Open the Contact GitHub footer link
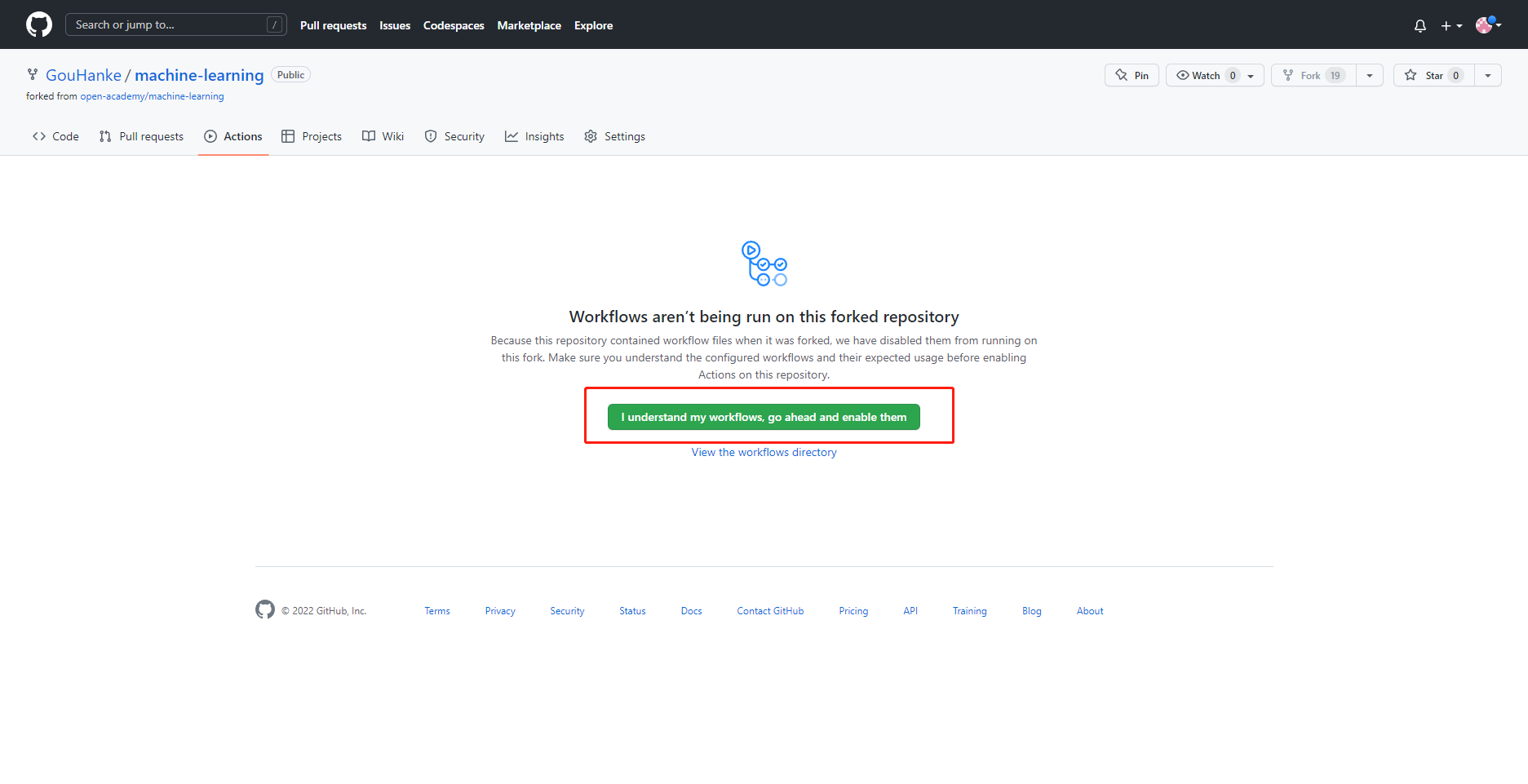The width and height of the screenshot is (1528, 784). 770,611
